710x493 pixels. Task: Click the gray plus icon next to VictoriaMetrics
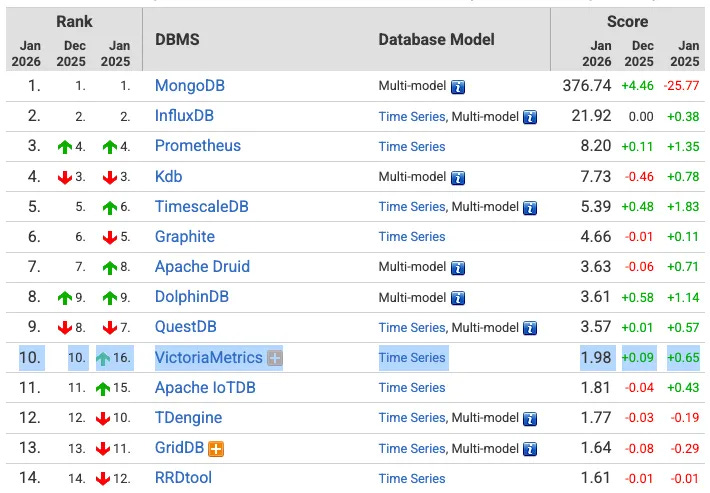(x=275, y=358)
